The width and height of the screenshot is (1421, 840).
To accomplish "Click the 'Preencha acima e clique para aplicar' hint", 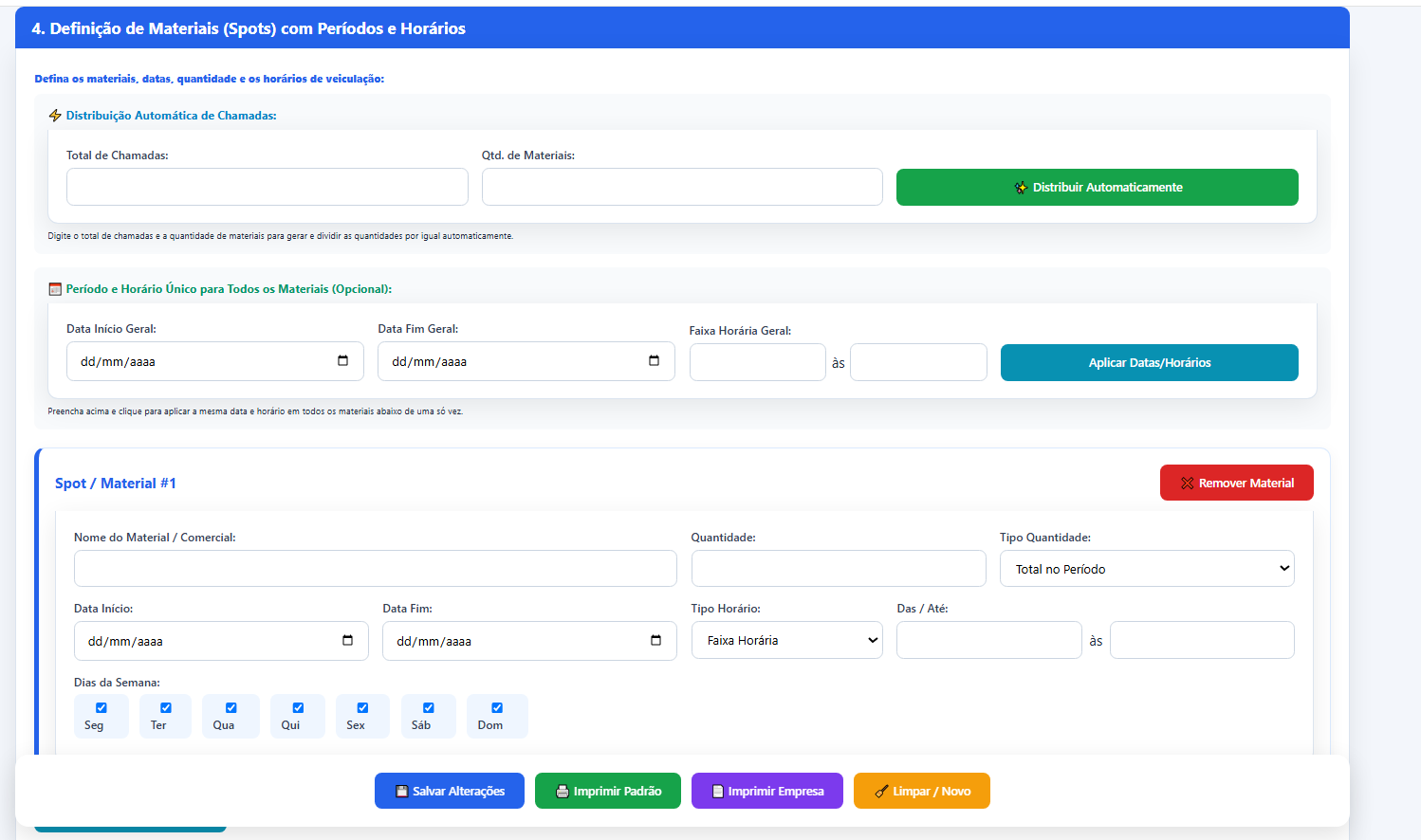I will click(x=255, y=411).
